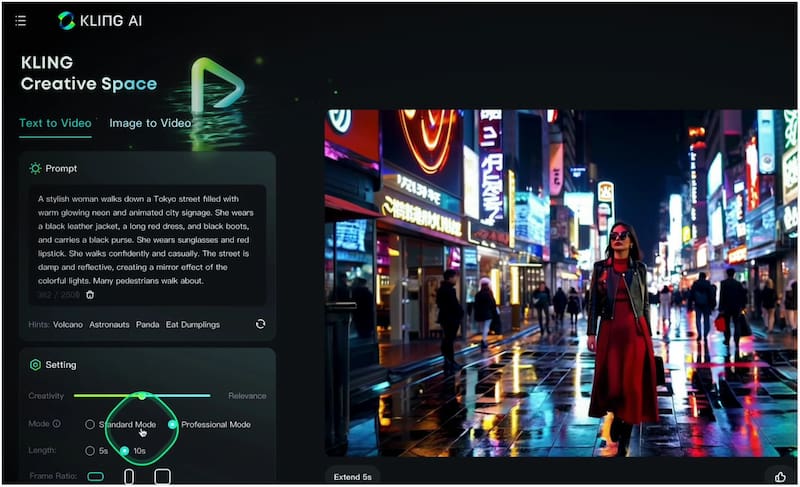Select Standard Mode radio button
Viewport: 800px width, 487px height.
pos(90,424)
